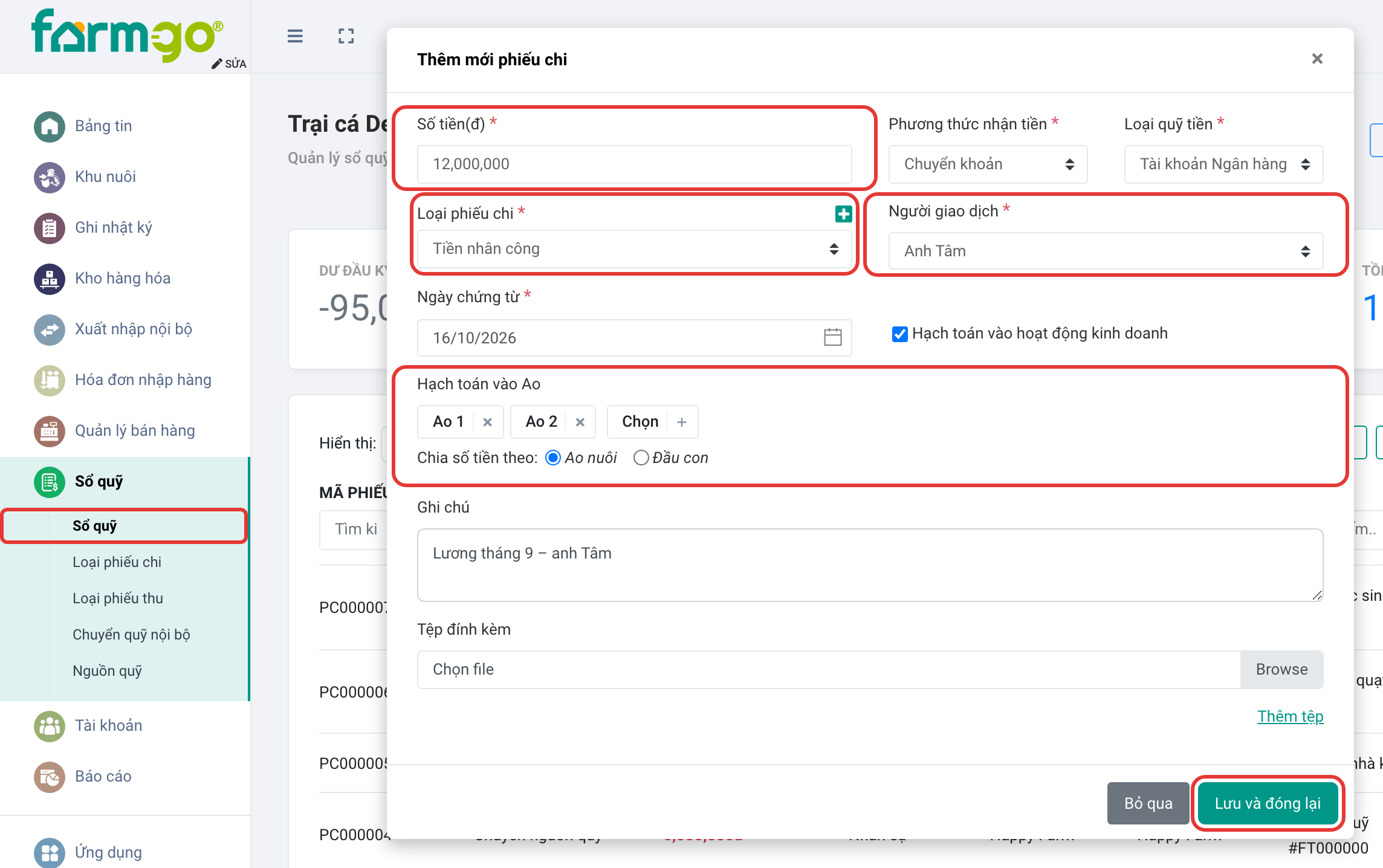
Task: Click the Xuất nhập nội bộ arrows icon
Action: pyautogui.click(x=50, y=329)
